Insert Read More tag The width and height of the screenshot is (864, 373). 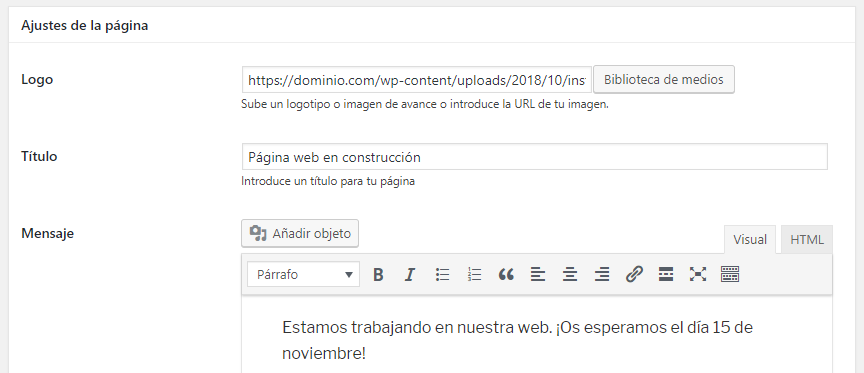tap(666, 274)
